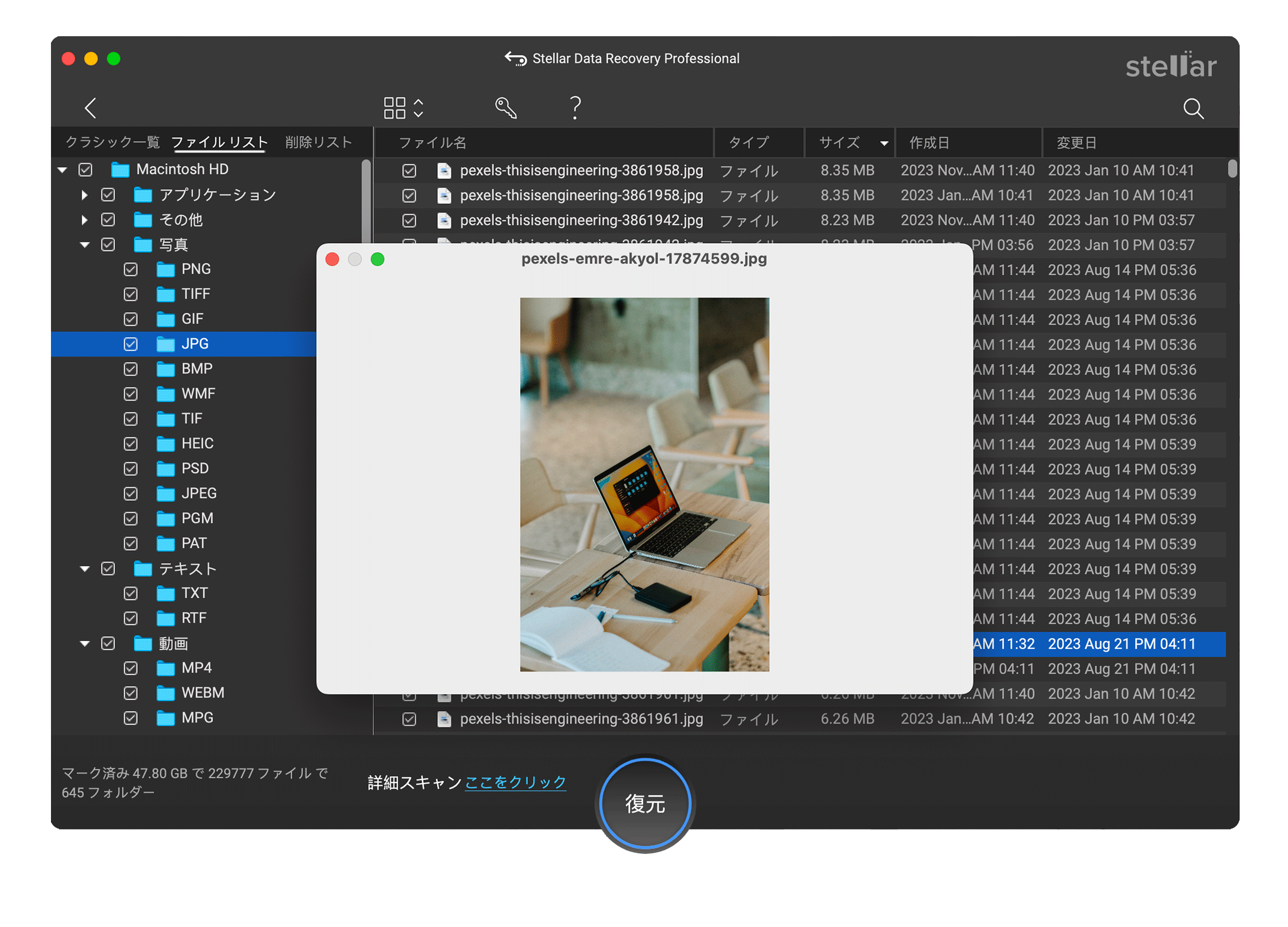Click the laptop preview image

[x=644, y=484]
